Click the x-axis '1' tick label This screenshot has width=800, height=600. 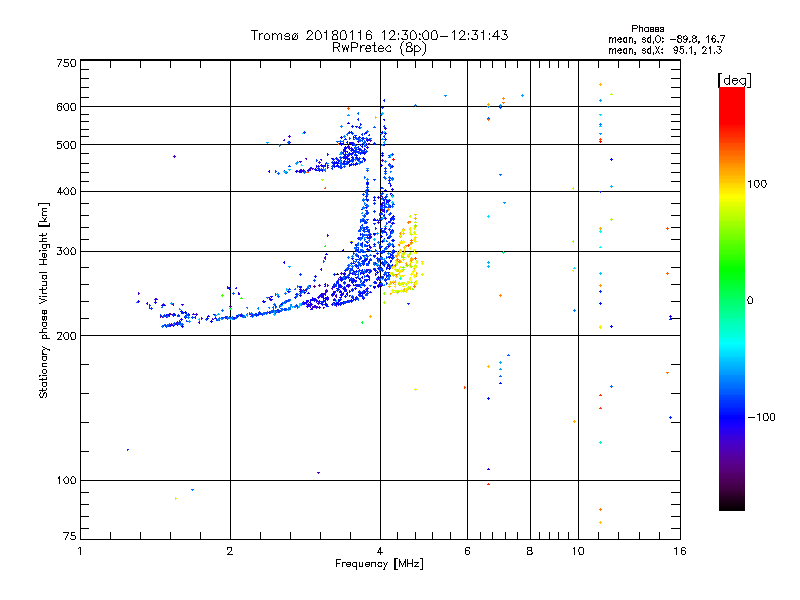coord(80,551)
